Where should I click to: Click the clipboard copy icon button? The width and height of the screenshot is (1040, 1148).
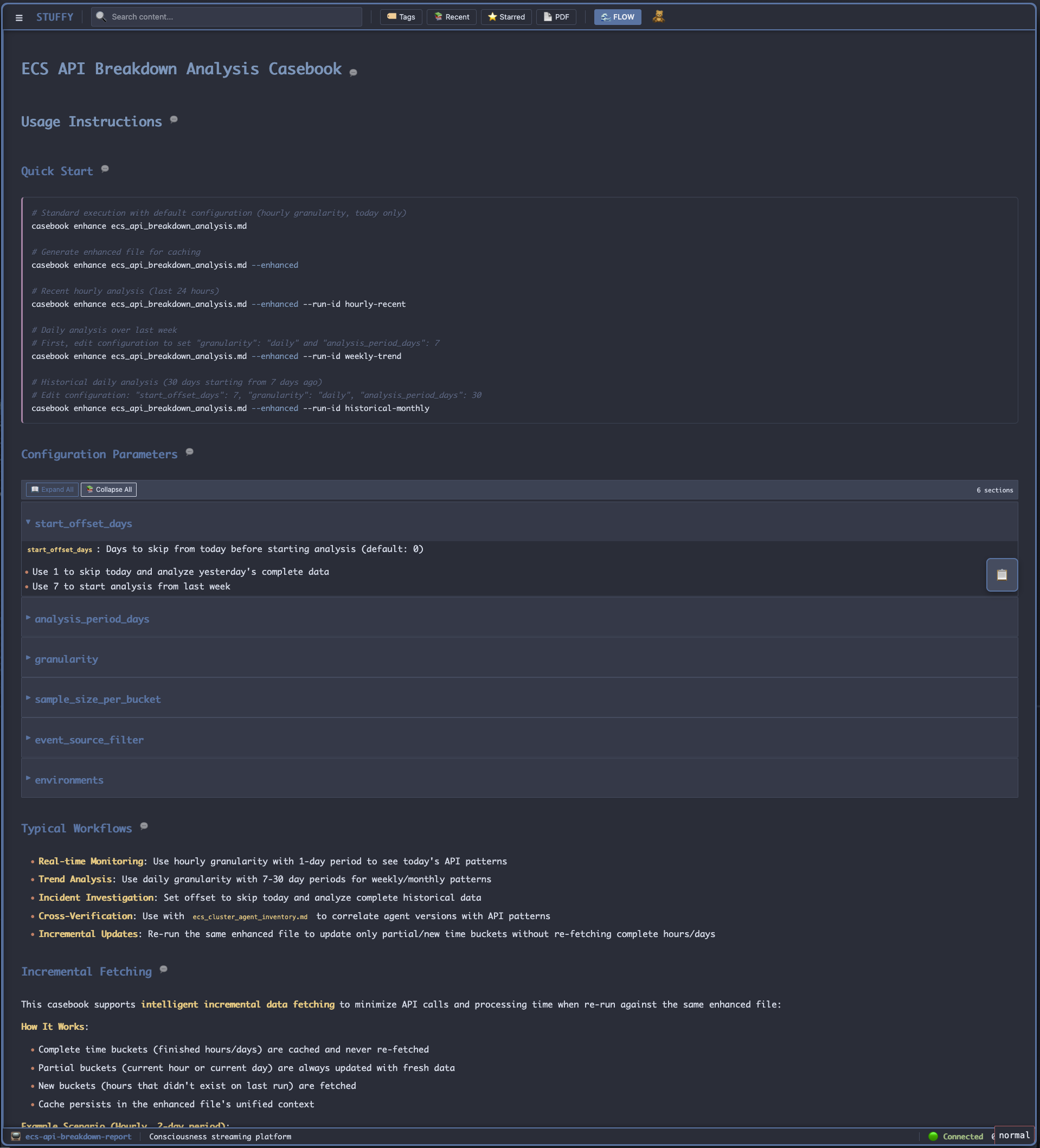pyautogui.click(x=1002, y=575)
